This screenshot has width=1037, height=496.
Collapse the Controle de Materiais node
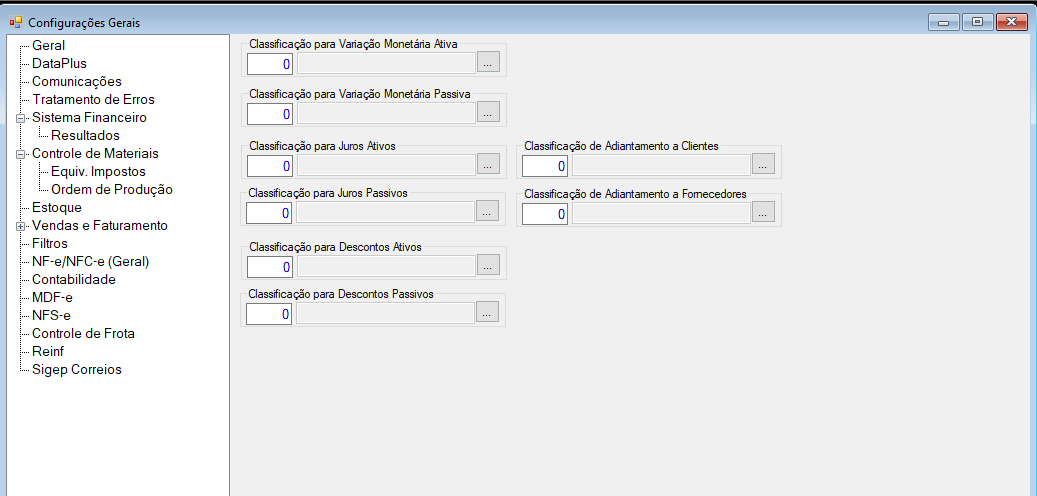click(21, 154)
